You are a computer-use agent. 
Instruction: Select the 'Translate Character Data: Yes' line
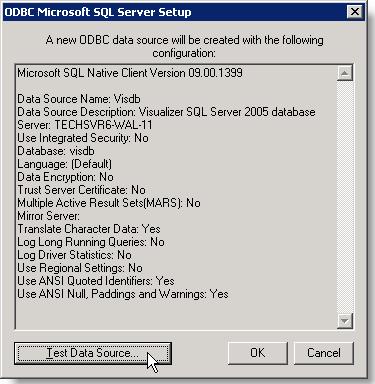coord(89,229)
